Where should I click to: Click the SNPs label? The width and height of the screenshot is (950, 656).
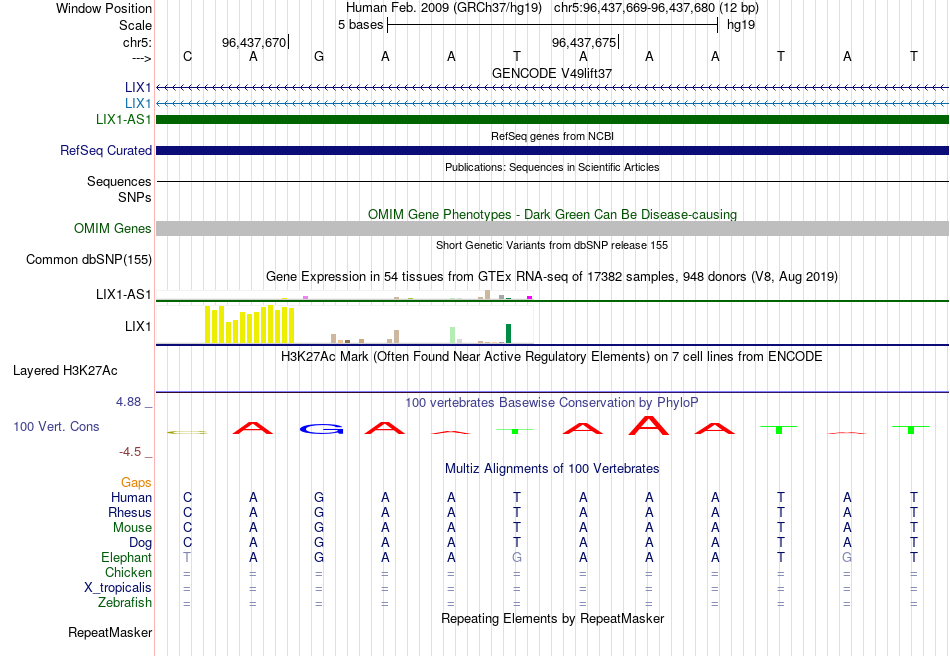135,197
